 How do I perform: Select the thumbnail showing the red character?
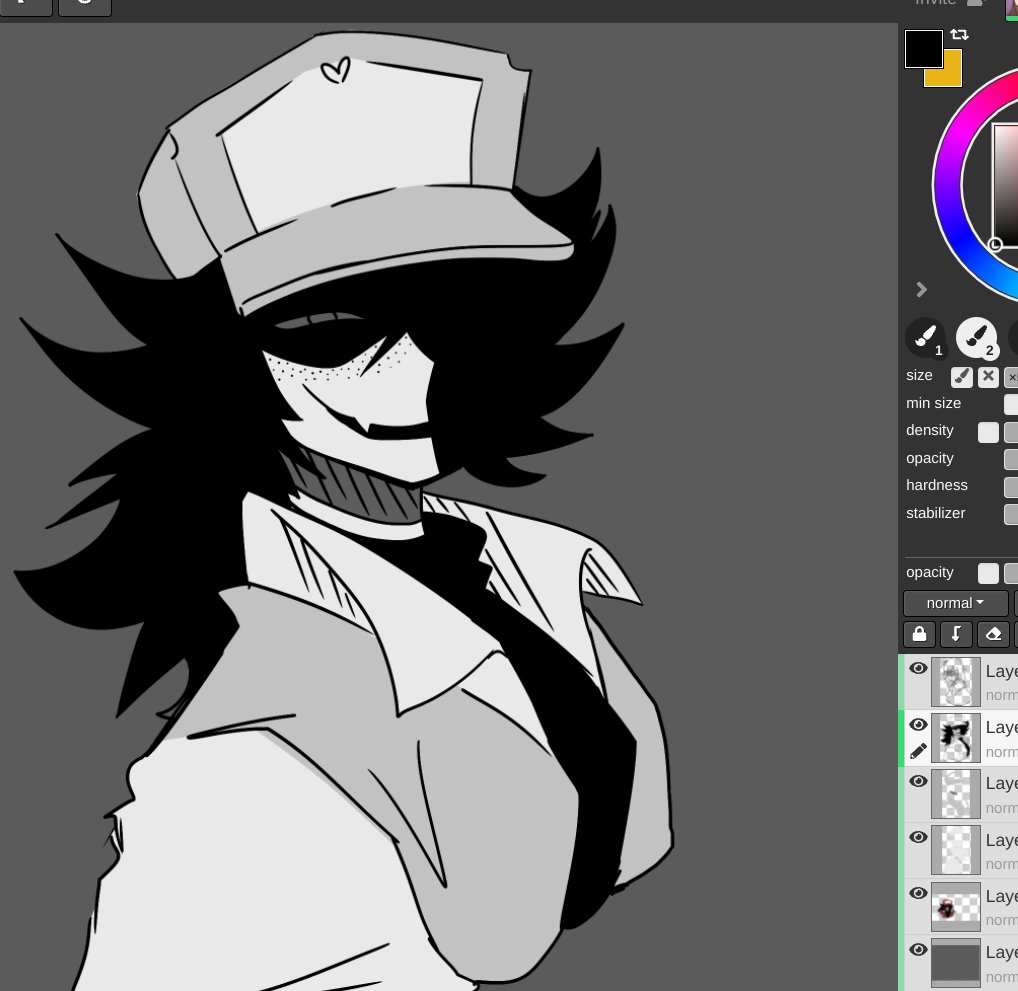pos(956,907)
